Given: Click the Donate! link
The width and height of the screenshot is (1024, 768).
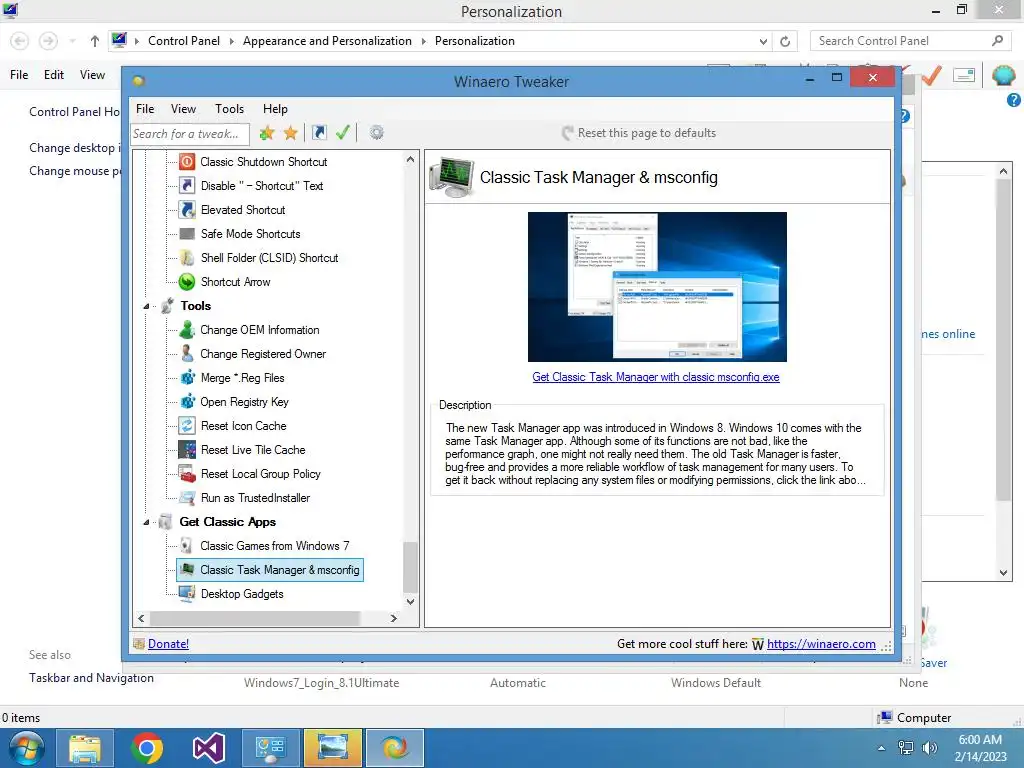Looking at the screenshot, I should [168, 644].
